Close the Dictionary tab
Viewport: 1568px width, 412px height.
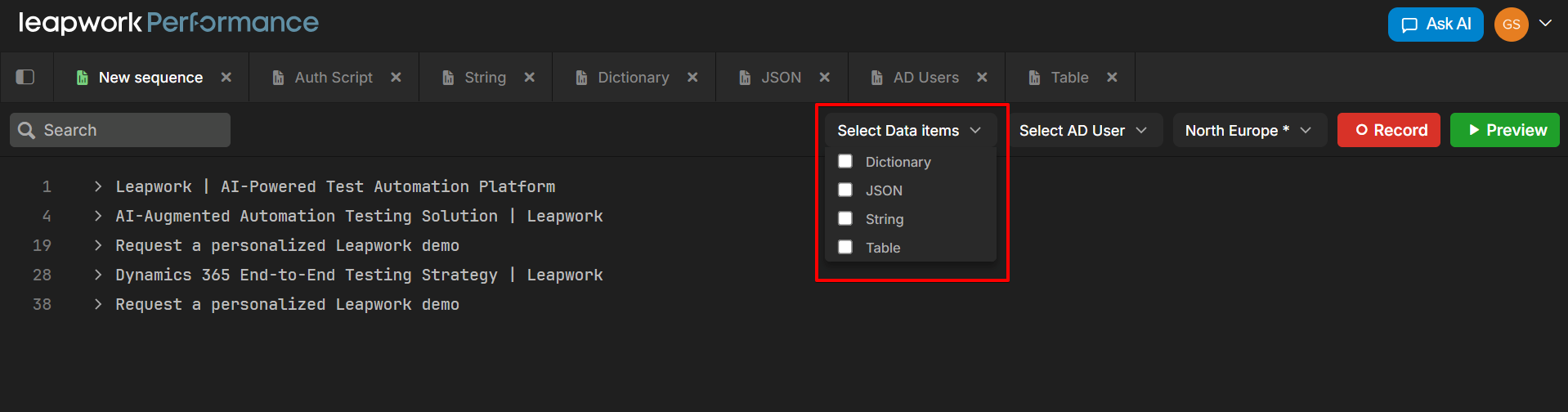692,77
